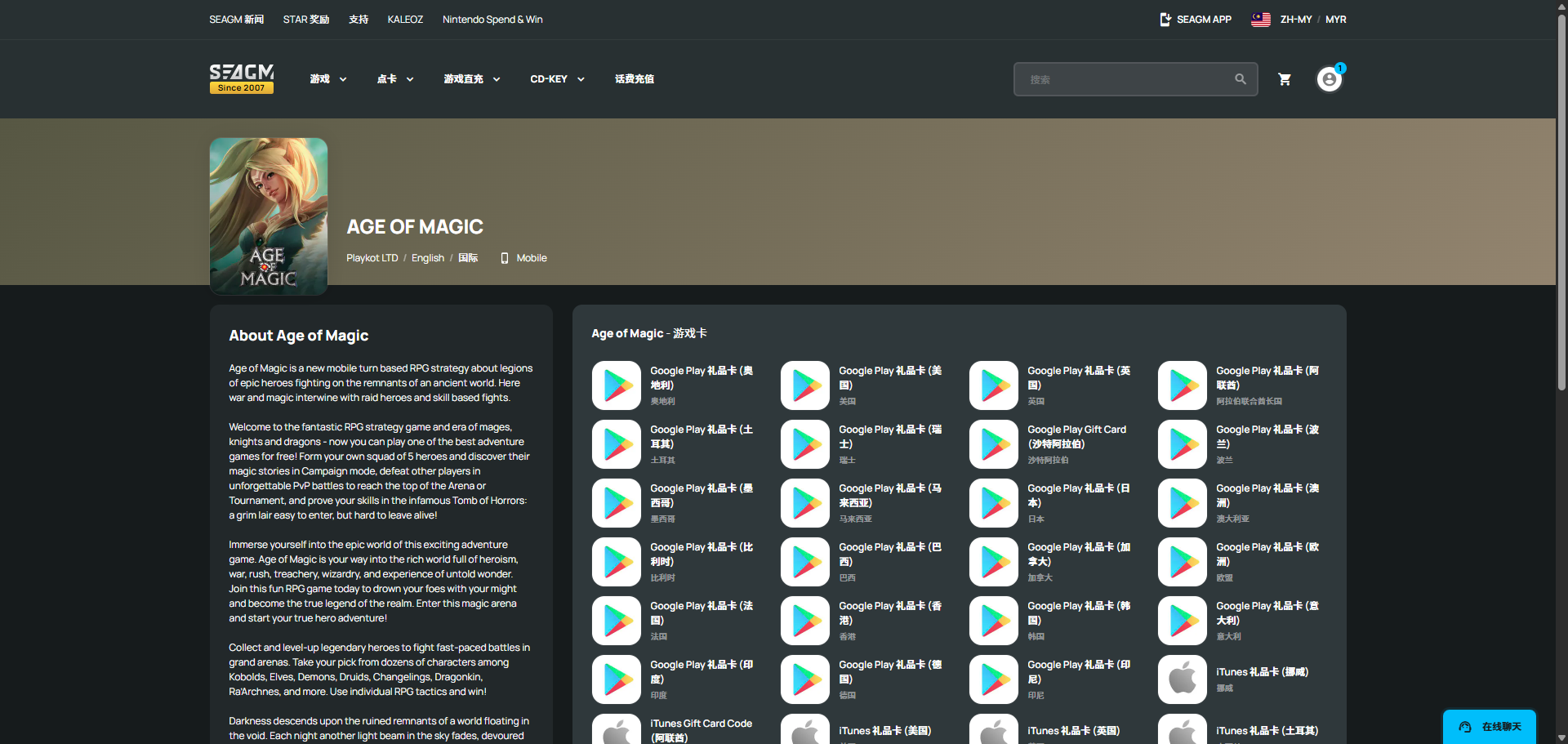Select Google Play 礼品卡 (日本) icon
Screen dimensions: 1568x744
[994, 503]
